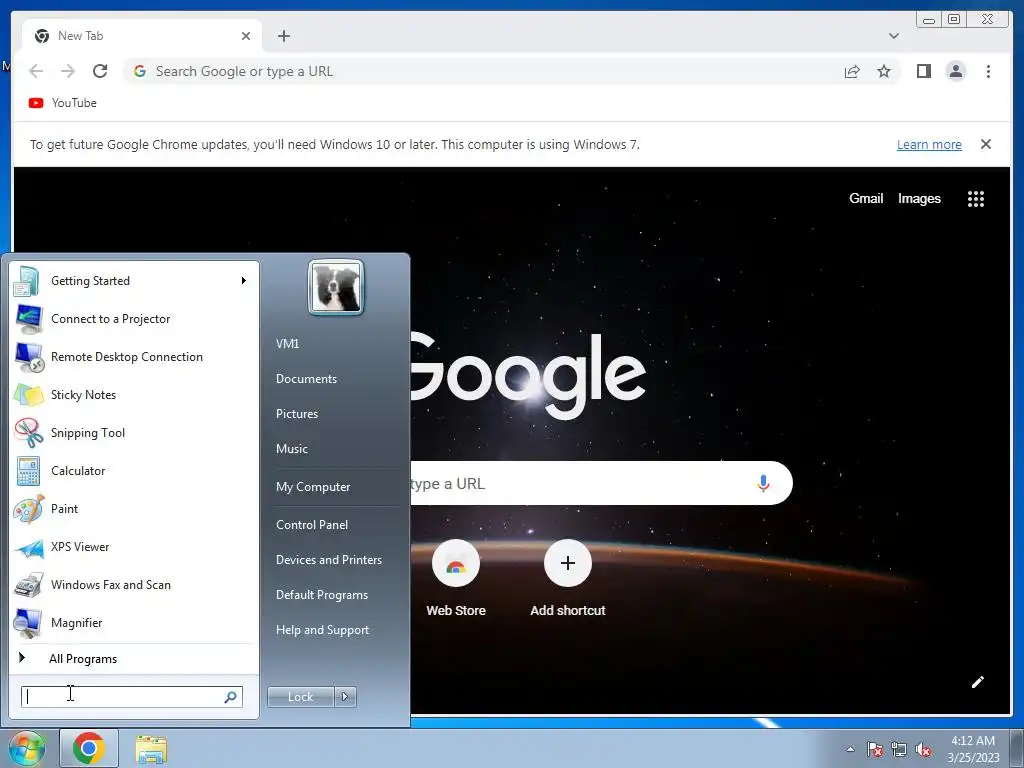The width and height of the screenshot is (1024, 768).
Task: Open Documents from Start menu
Action: tap(306, 379)
